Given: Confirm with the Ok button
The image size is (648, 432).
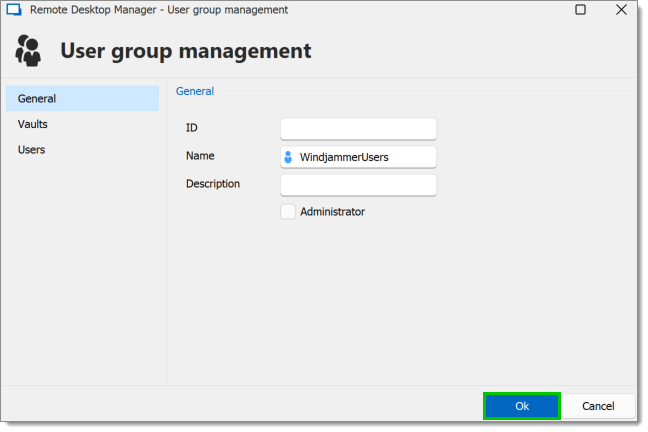Looking at the screenshot, I should pyautogui.click(x=522, y=406).
